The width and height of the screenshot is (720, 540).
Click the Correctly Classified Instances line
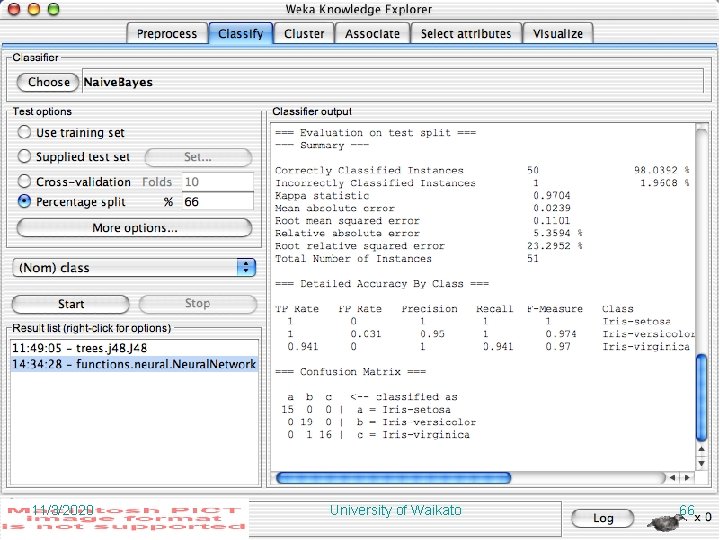coord(482,170)
